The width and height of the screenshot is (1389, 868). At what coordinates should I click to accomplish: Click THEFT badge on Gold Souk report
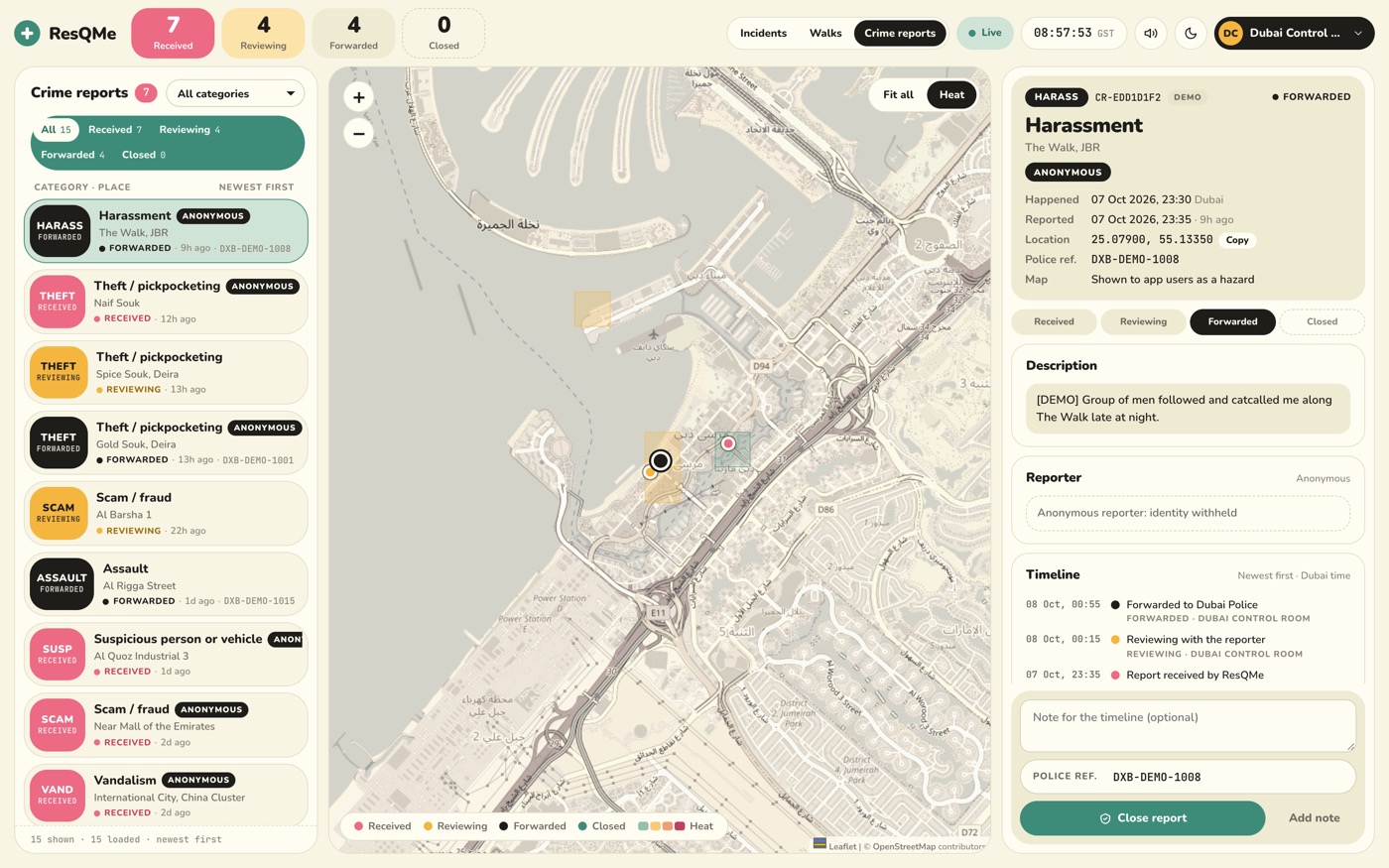pos(59,442)
